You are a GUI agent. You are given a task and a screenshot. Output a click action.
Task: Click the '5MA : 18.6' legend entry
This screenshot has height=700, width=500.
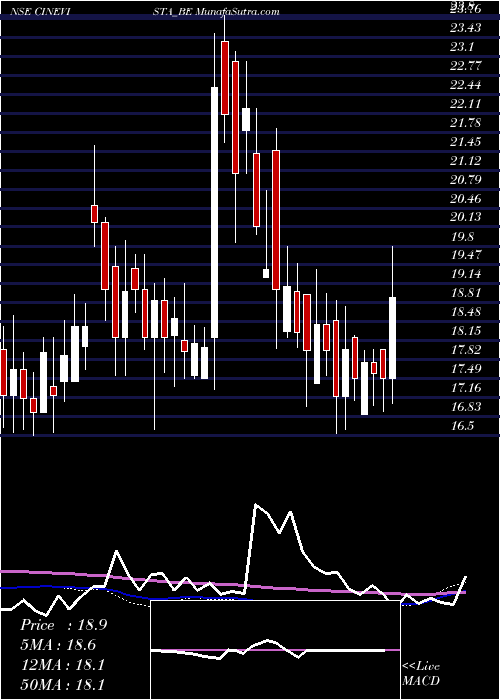point(58,645)
